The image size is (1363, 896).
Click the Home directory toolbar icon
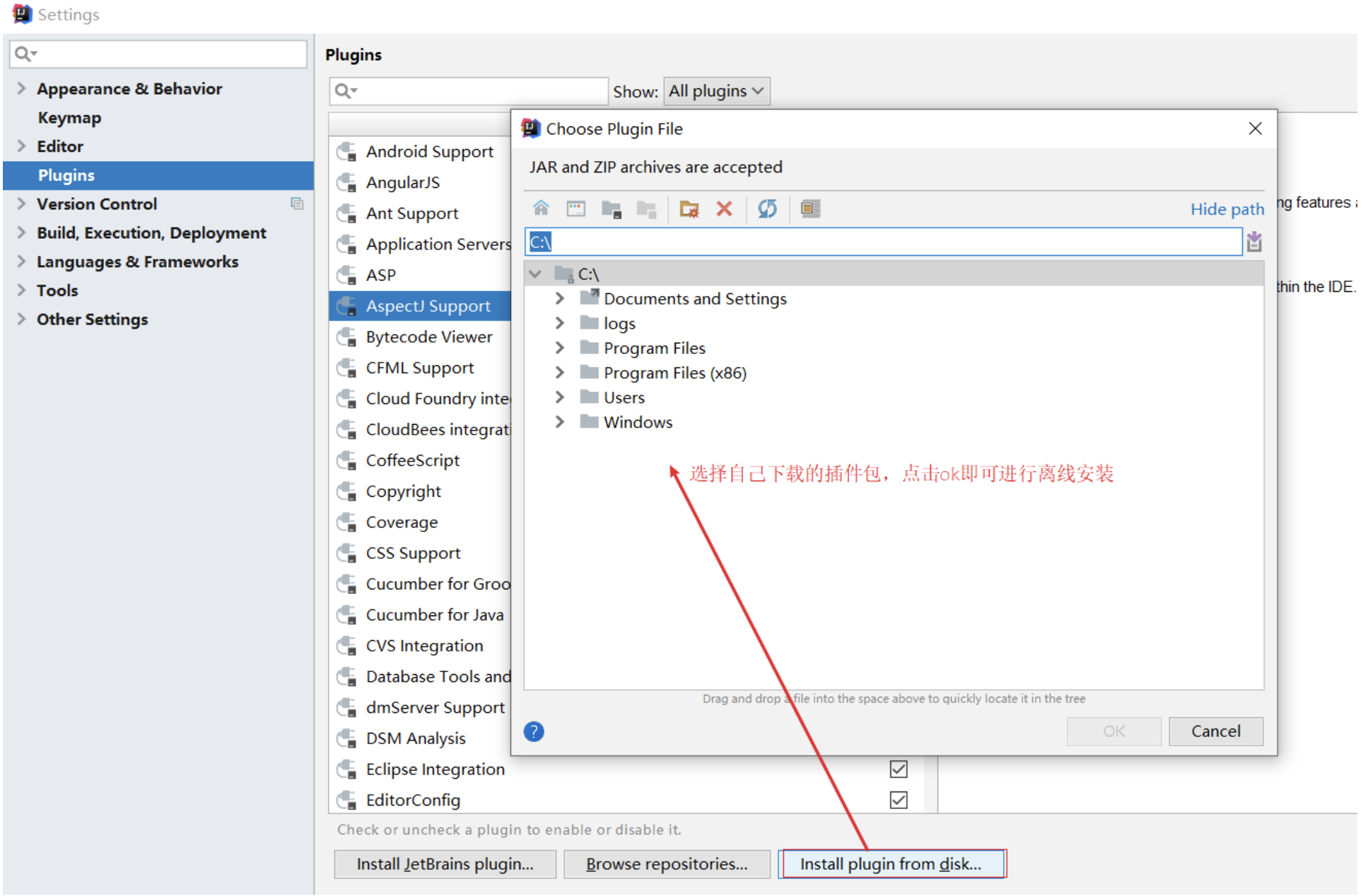(x=542, y=209)
